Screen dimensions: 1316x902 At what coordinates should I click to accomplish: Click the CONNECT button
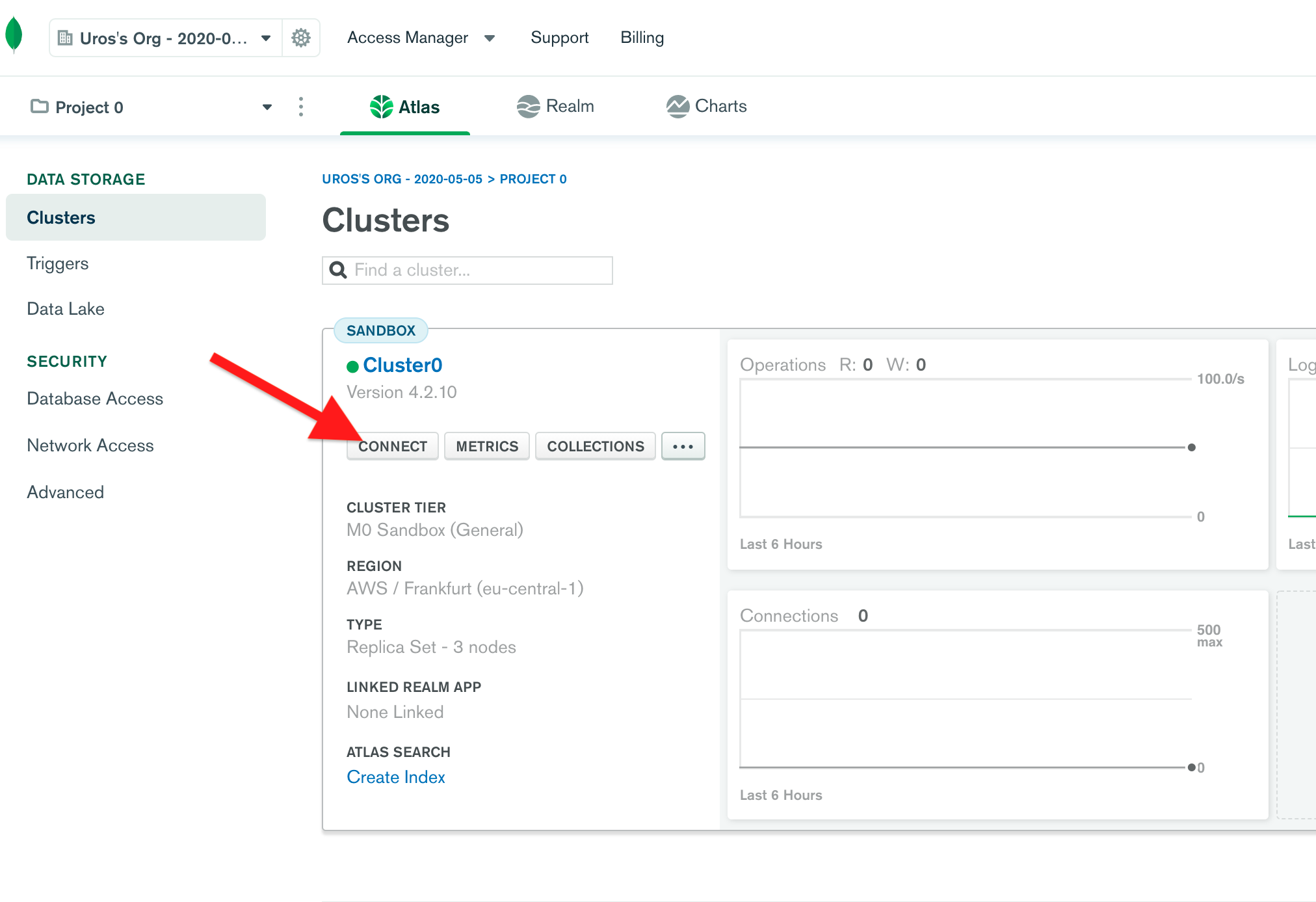[393, 446]
